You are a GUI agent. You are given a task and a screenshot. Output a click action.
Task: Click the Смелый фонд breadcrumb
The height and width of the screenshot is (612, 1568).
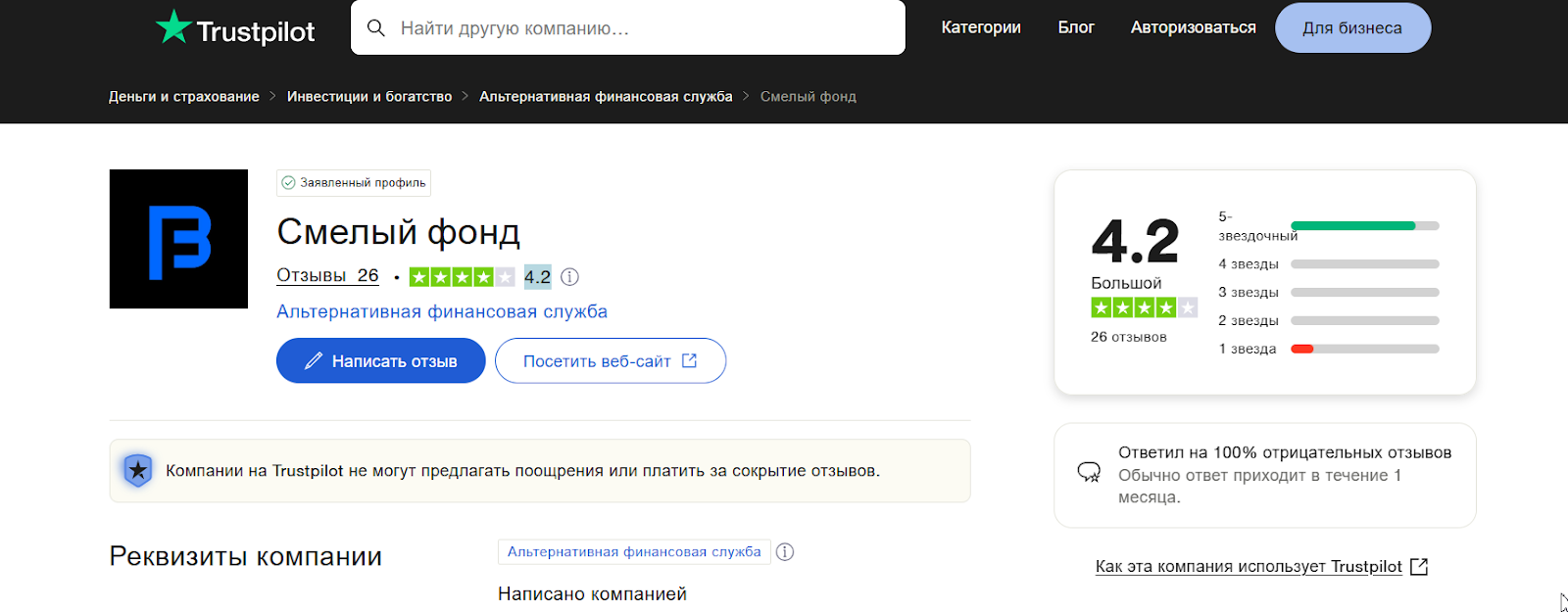click(x=808, y=96)
